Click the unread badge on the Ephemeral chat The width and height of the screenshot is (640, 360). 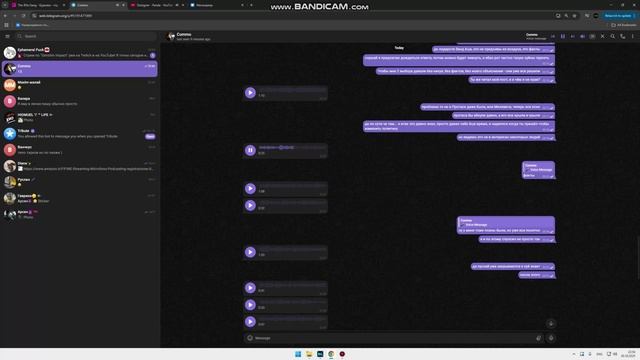[153, 55]
